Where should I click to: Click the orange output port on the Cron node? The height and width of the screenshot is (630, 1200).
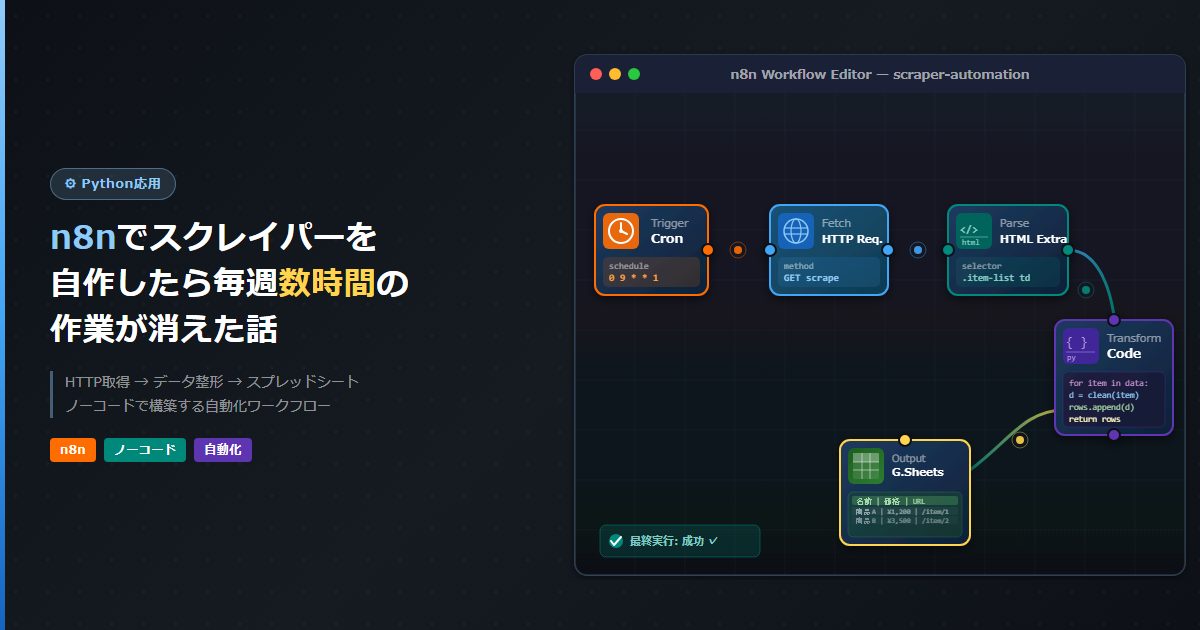click(x=708, y=250)
